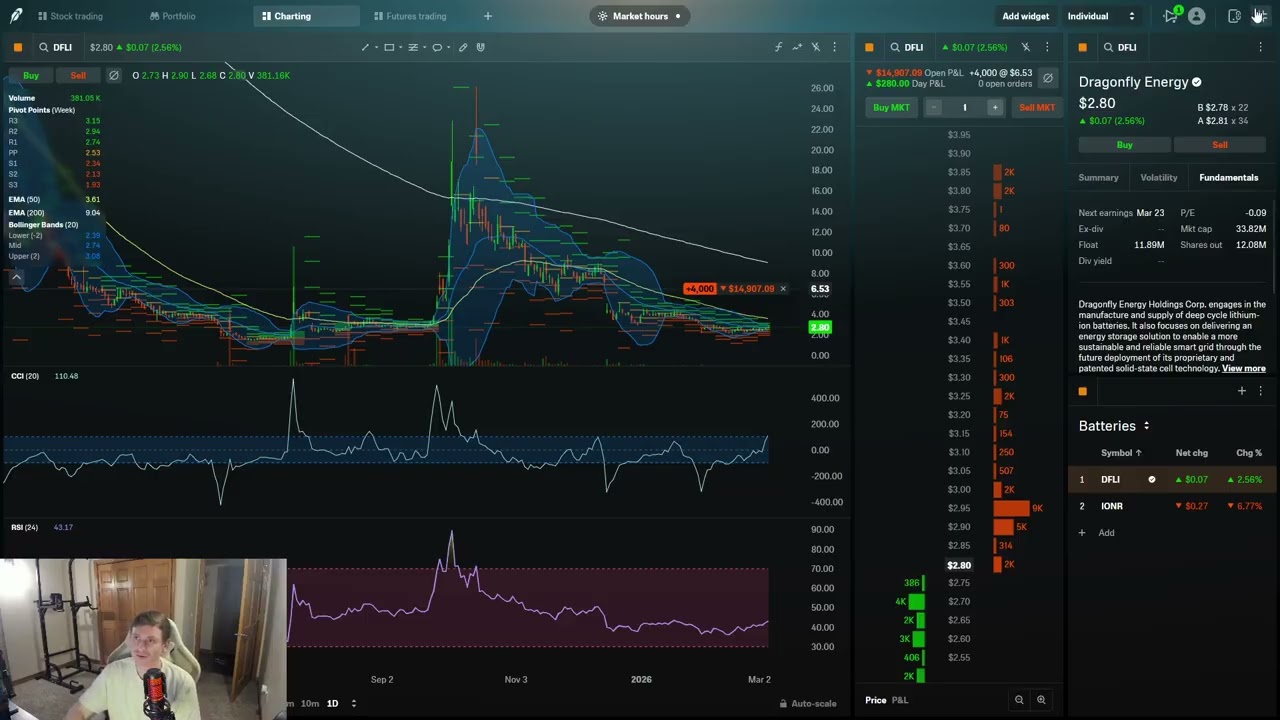Image resolution: width=1280 pixels, height=720 pixels.
Task: Click Buy in Dragonfly Energy panel
Action: (1124, 145)
